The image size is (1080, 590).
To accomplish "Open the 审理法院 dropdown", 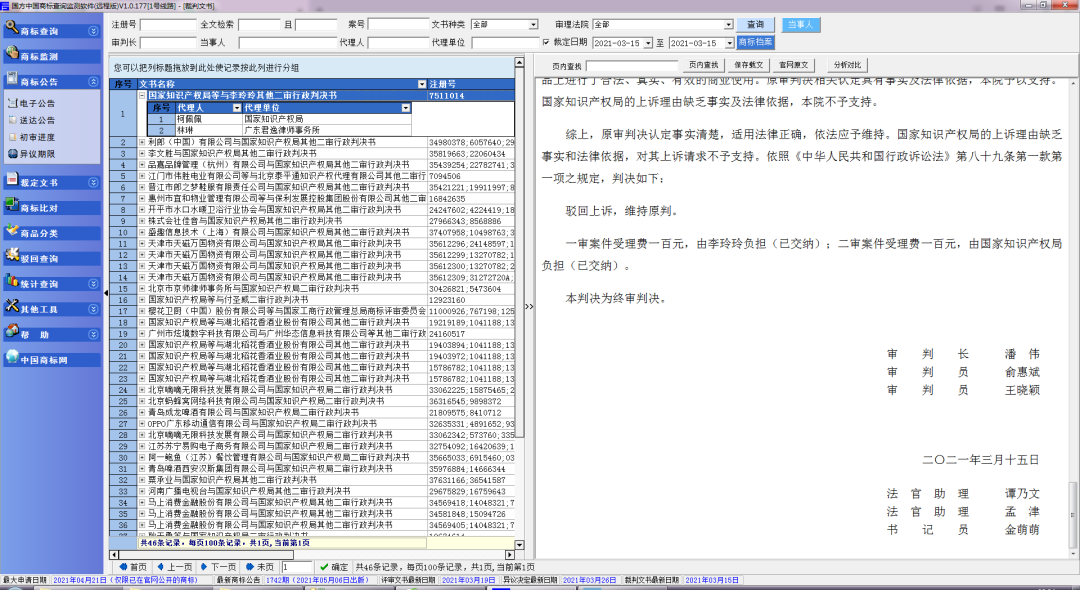I will 729,25.
